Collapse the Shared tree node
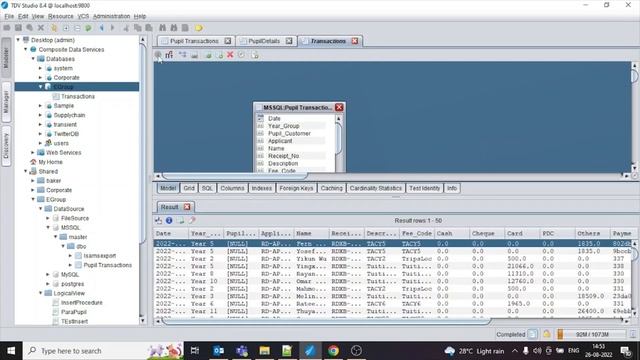The image size is (640, 360). [26, 171]
